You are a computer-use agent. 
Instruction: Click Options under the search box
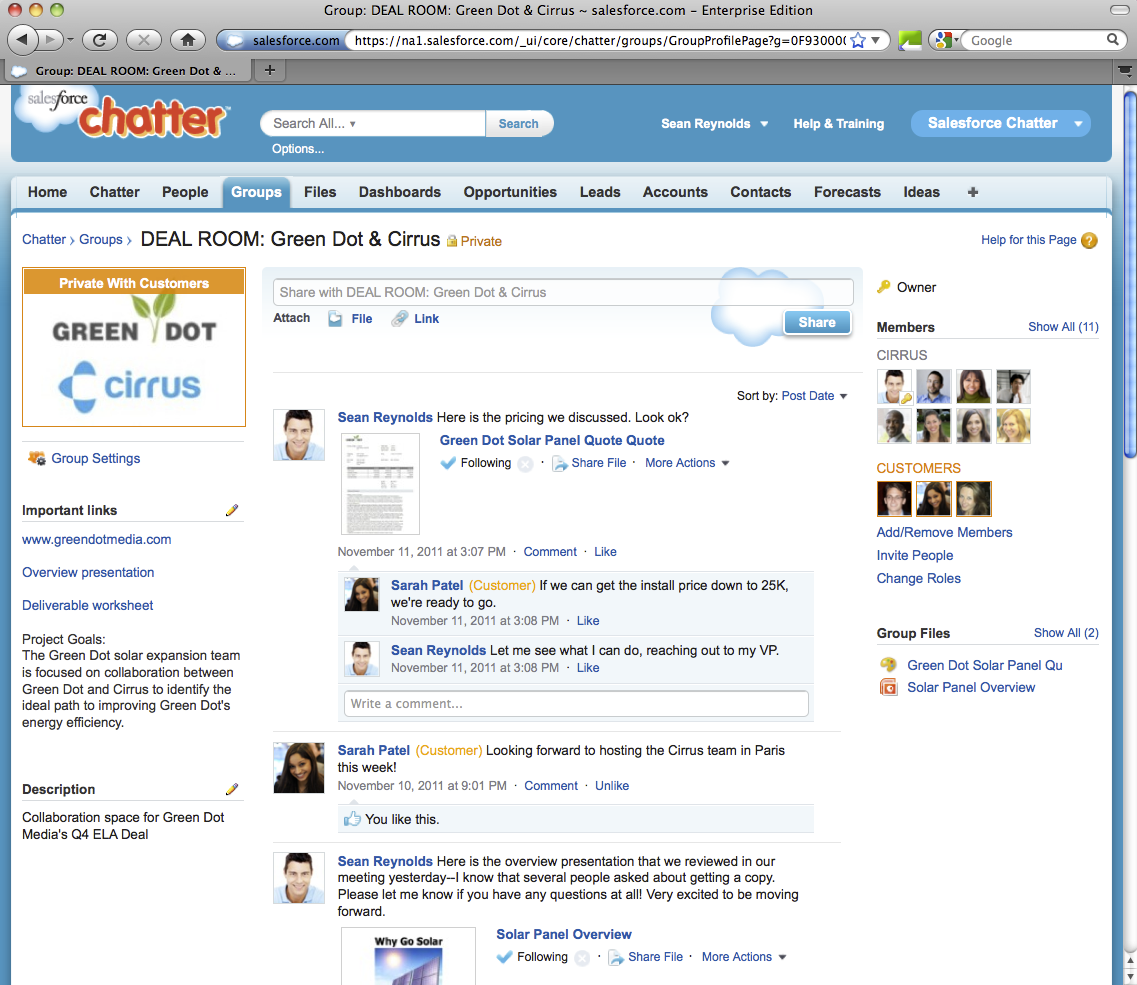(x=297, y=149)
